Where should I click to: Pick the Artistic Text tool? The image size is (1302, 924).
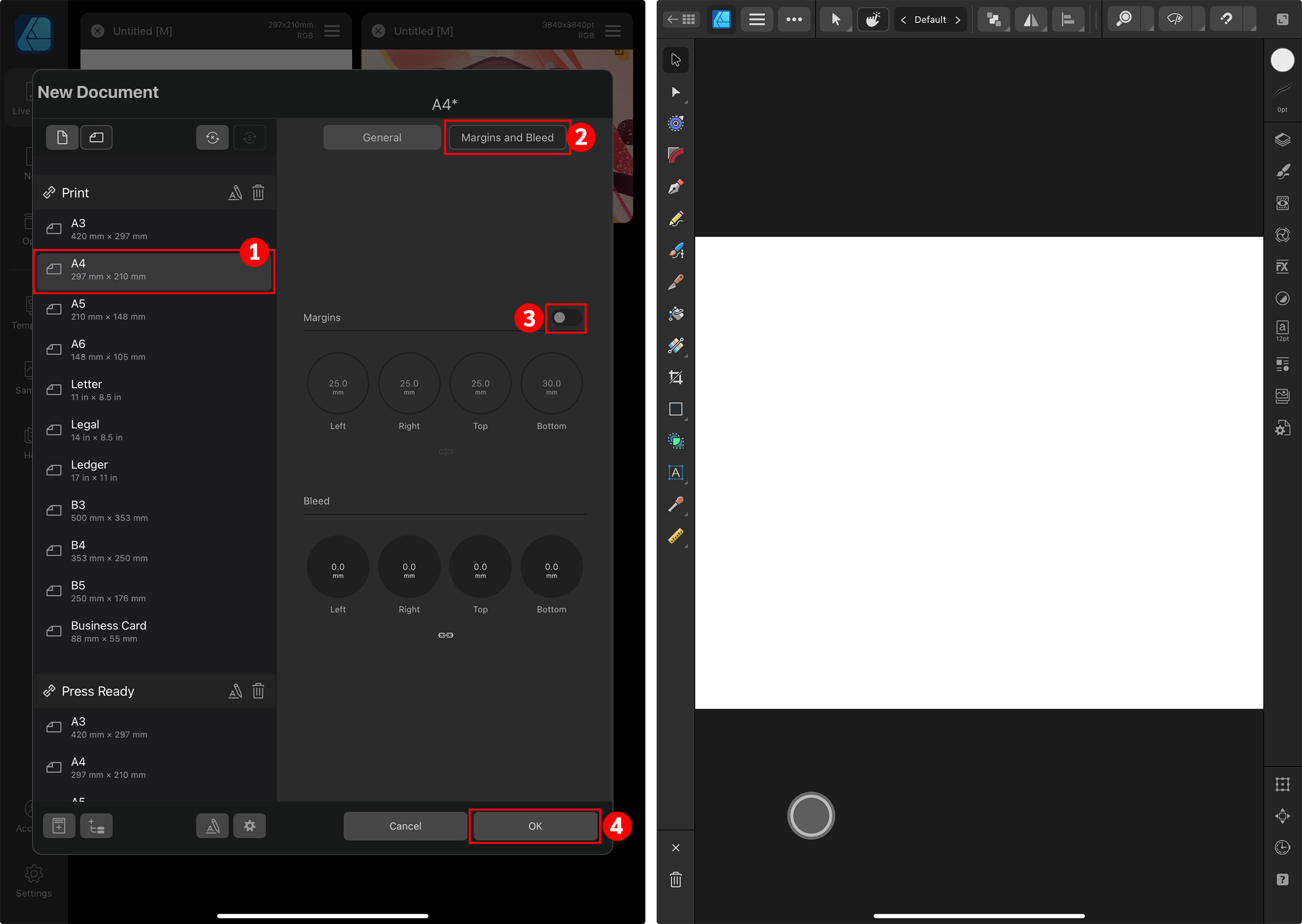click(676, 472)
